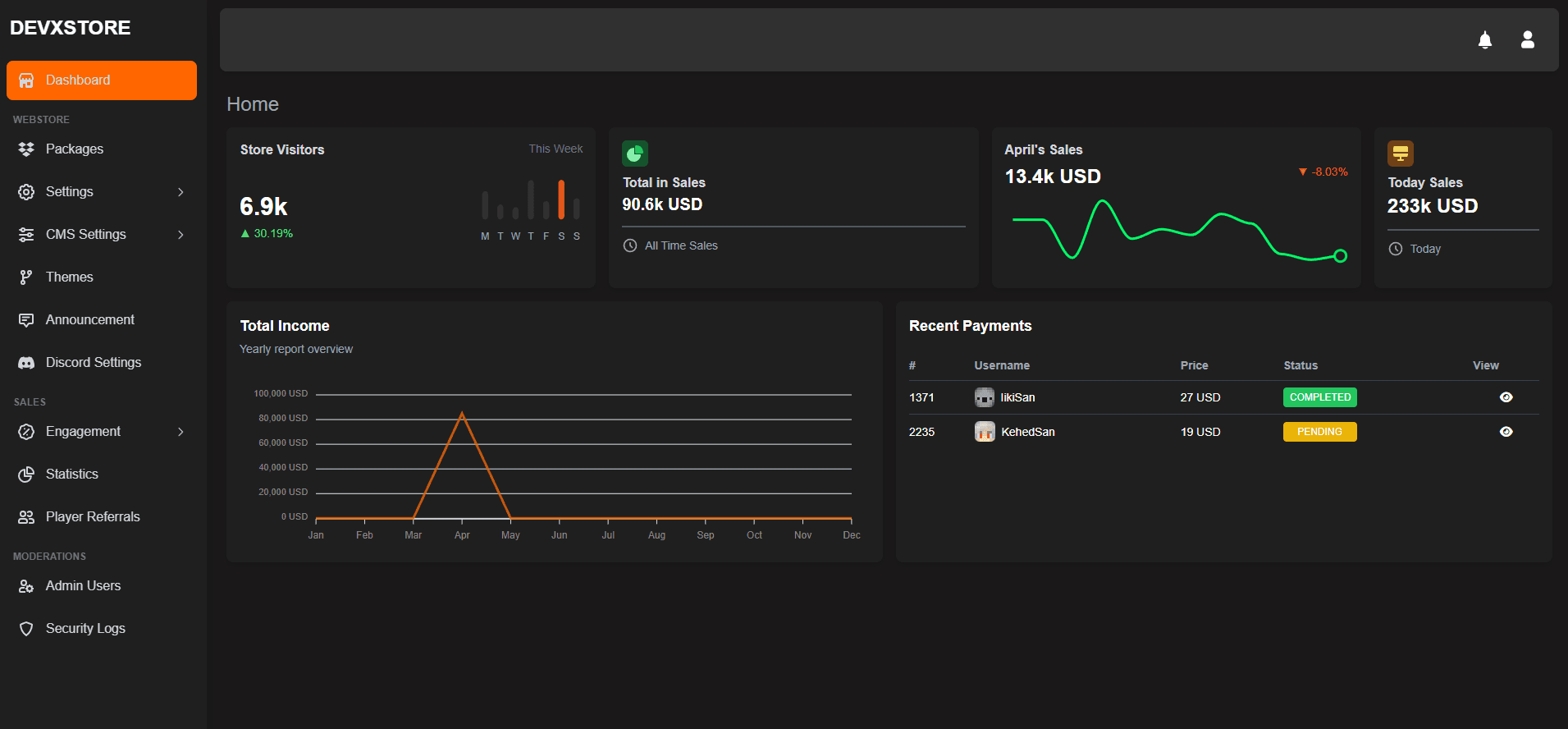The image size is (1568, 729).
Task: Click the Announcement message icon
Action: tap(26, 320)
